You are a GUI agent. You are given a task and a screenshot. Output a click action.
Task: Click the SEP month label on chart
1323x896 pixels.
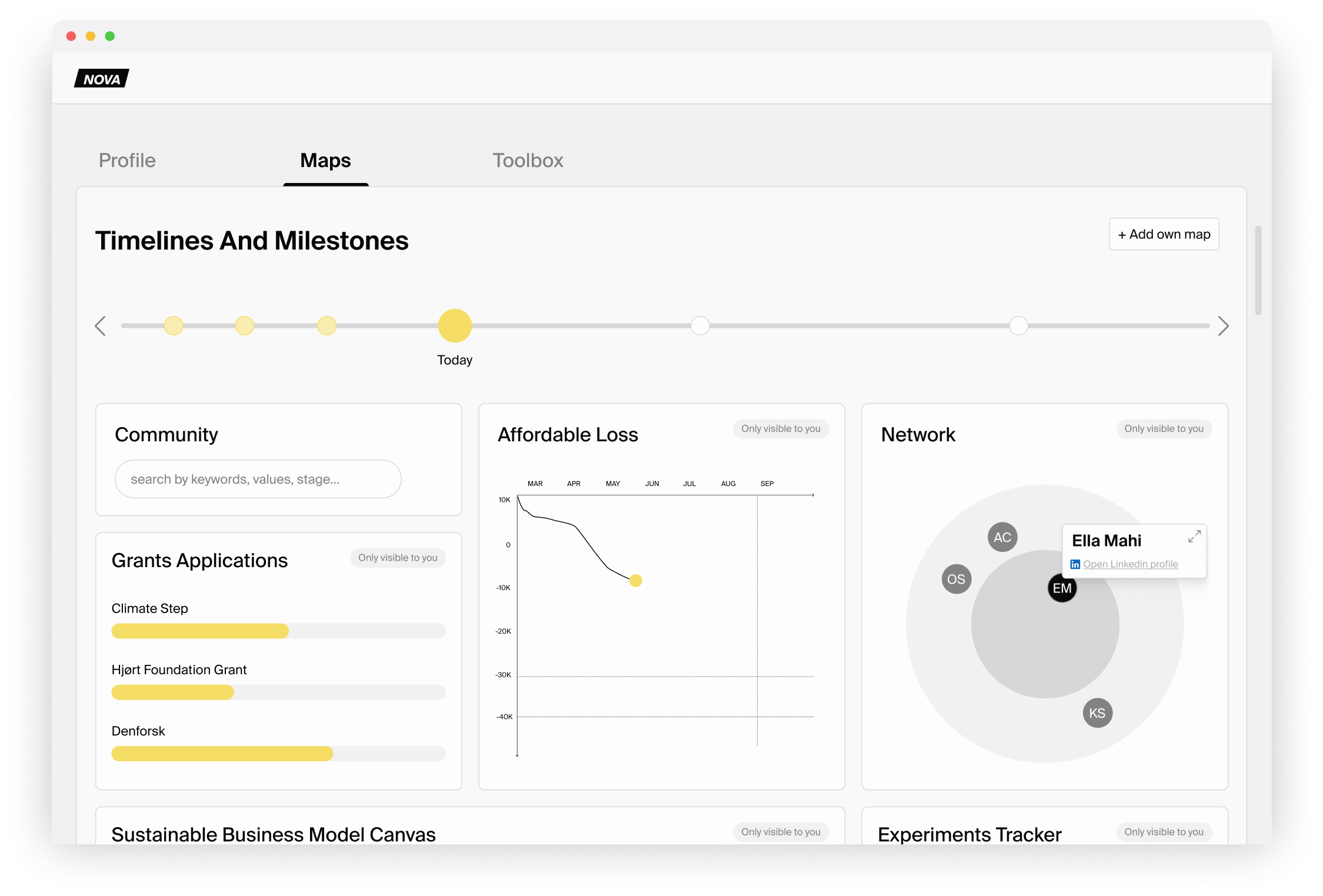tap(767, 483)
